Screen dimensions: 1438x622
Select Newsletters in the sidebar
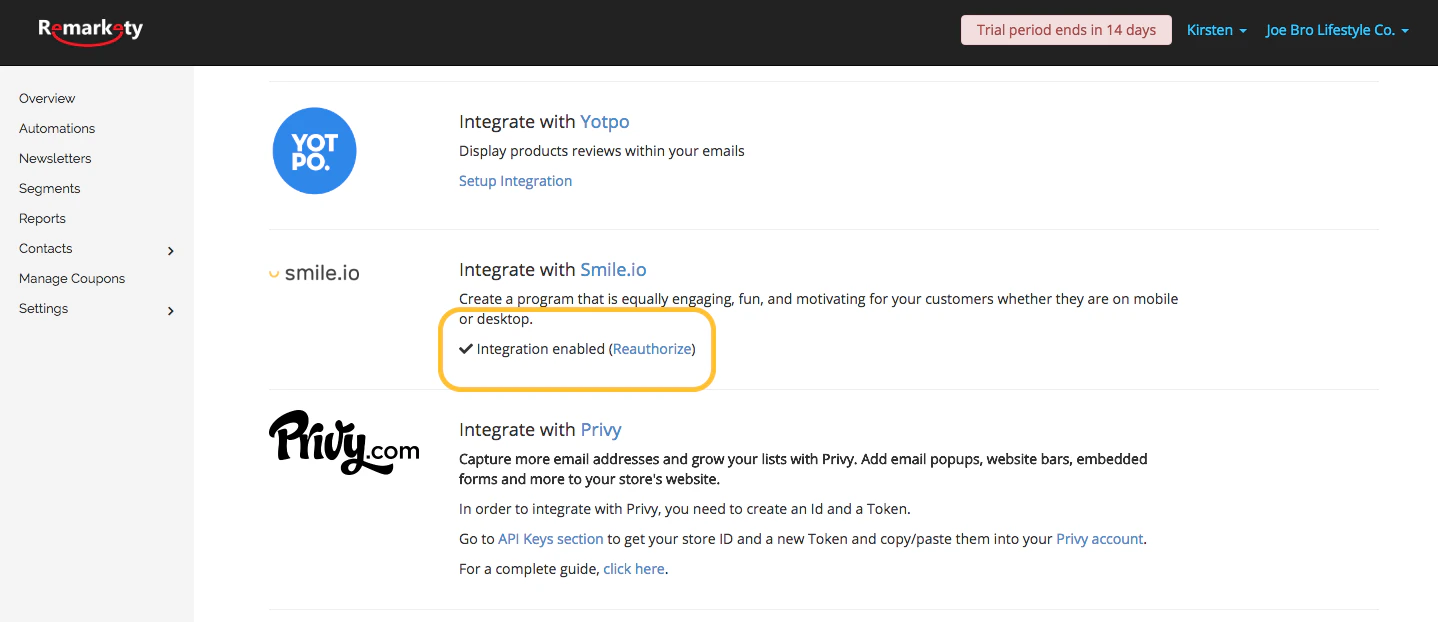tap(55, 158)
